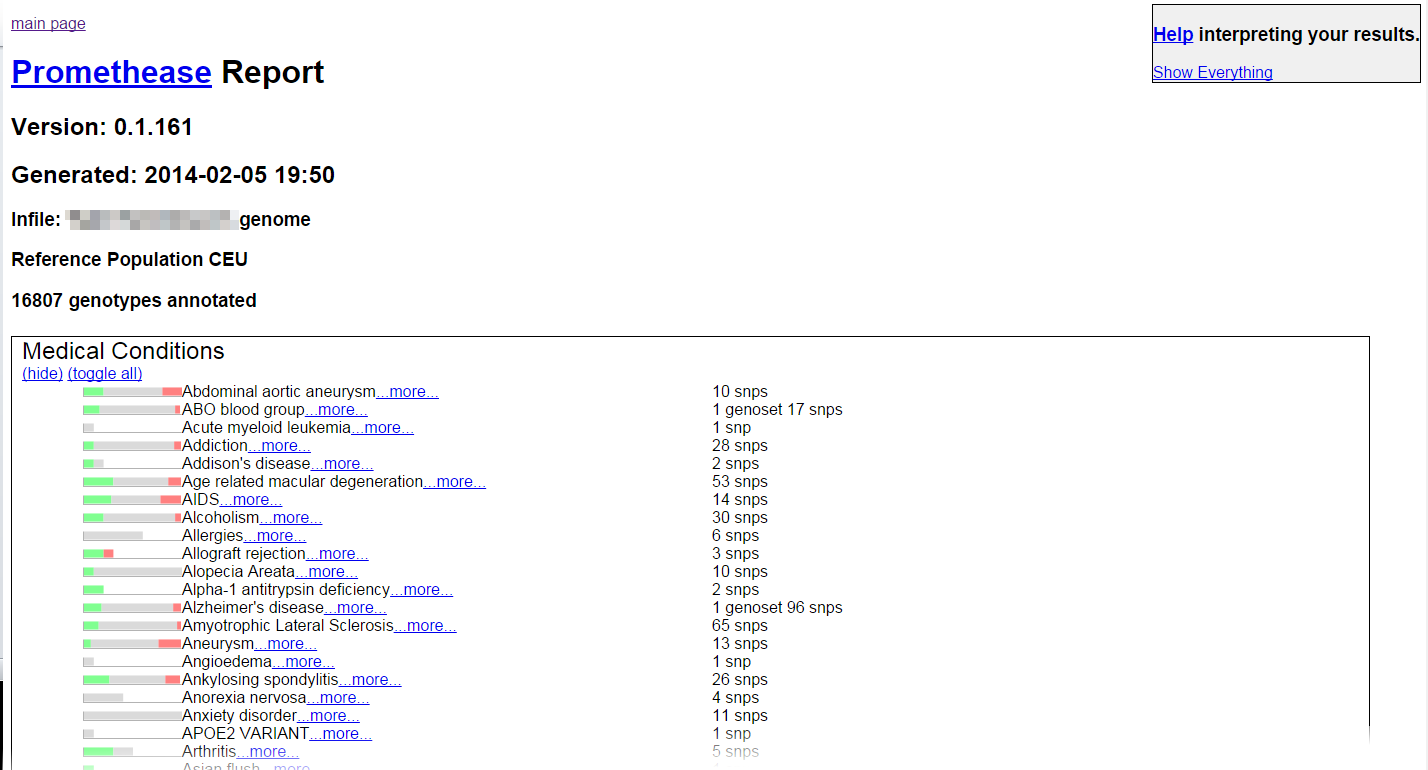1428x770 pixels.
Task: Open the main page link
Action: pos(48,23)
